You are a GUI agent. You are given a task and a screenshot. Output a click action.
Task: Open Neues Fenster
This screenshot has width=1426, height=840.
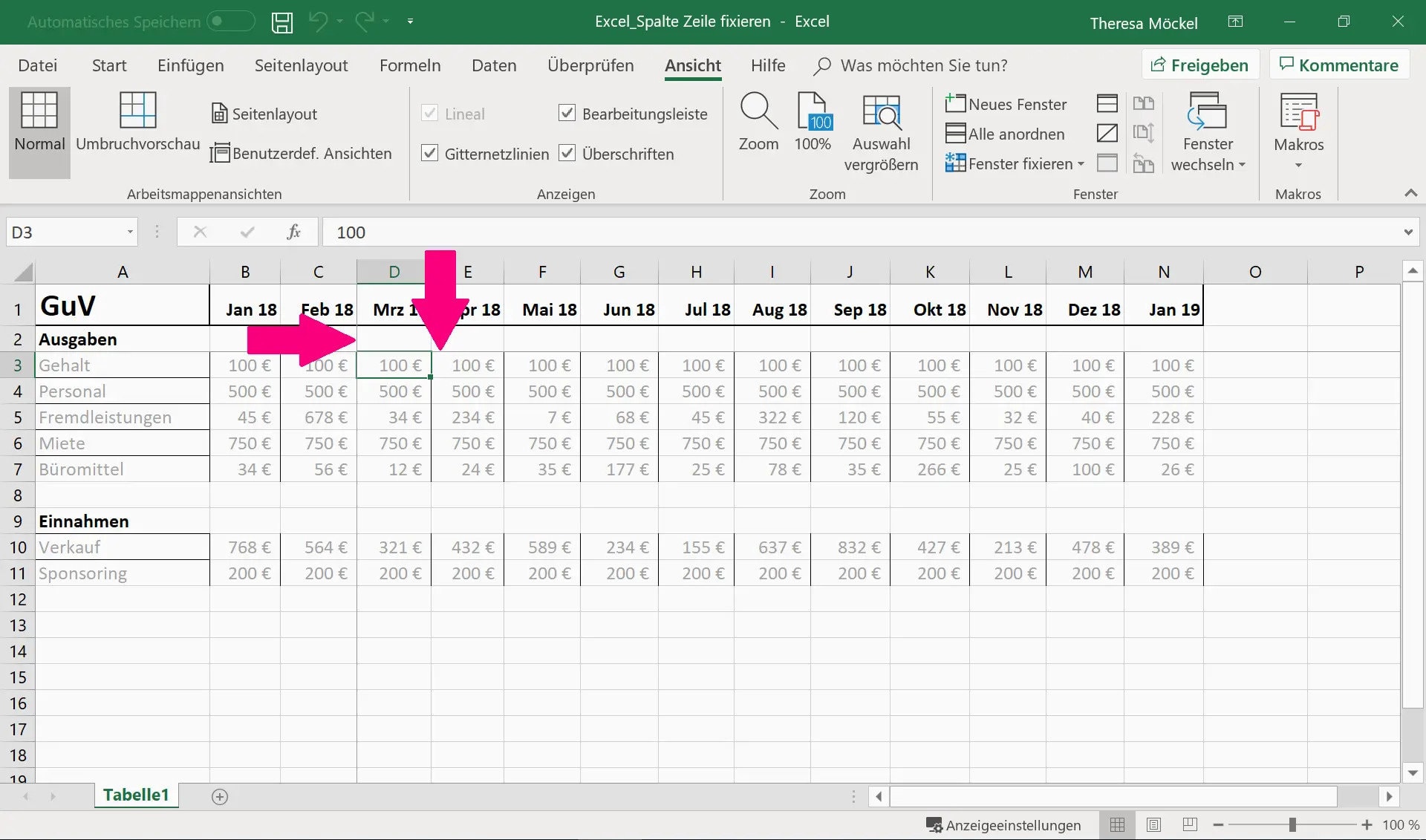click(1006, 104)
